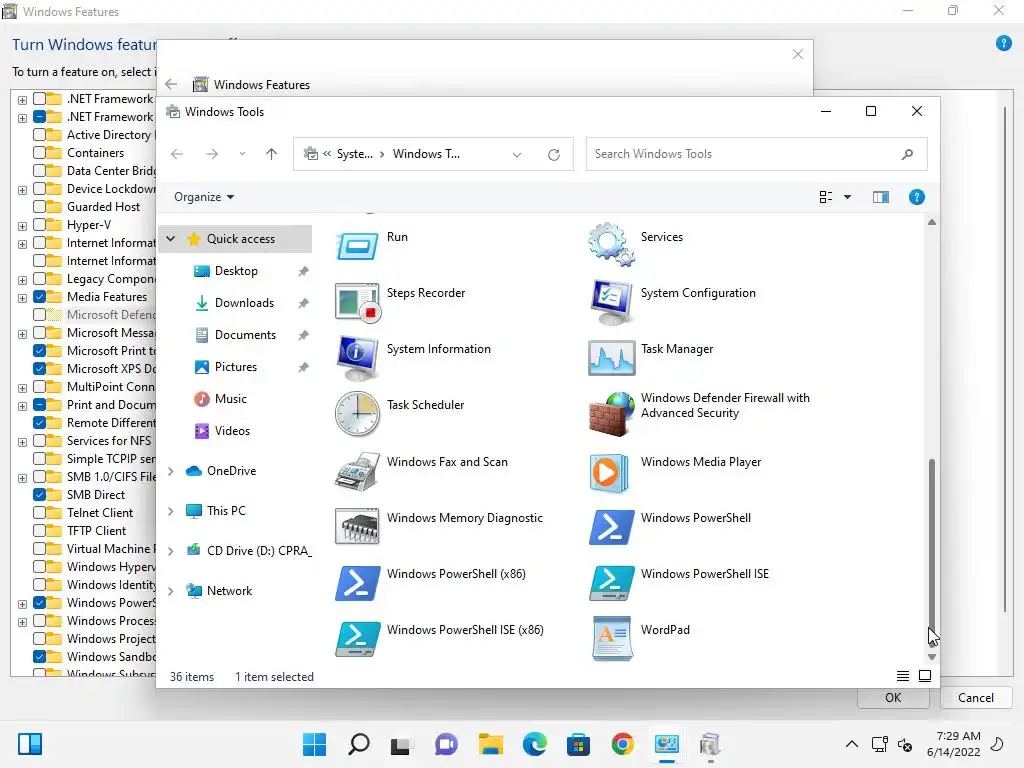Open Microsoft Edge from the taskbar

coord(534,744)
